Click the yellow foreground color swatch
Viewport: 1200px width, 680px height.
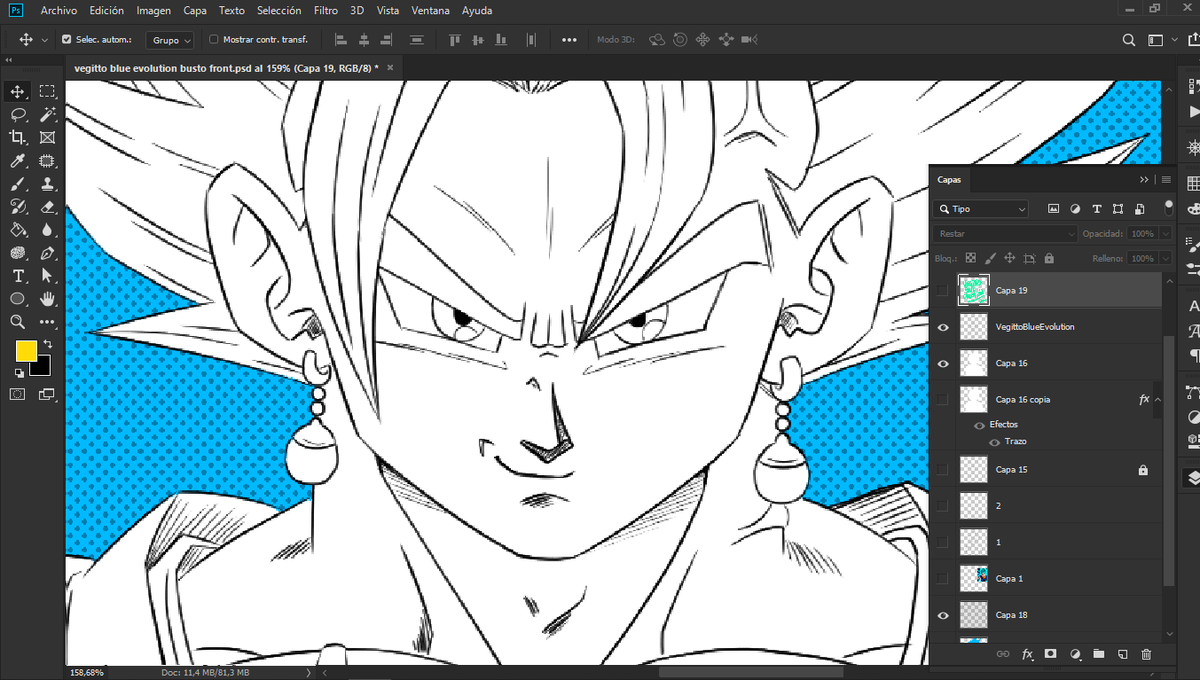[25, 351]
